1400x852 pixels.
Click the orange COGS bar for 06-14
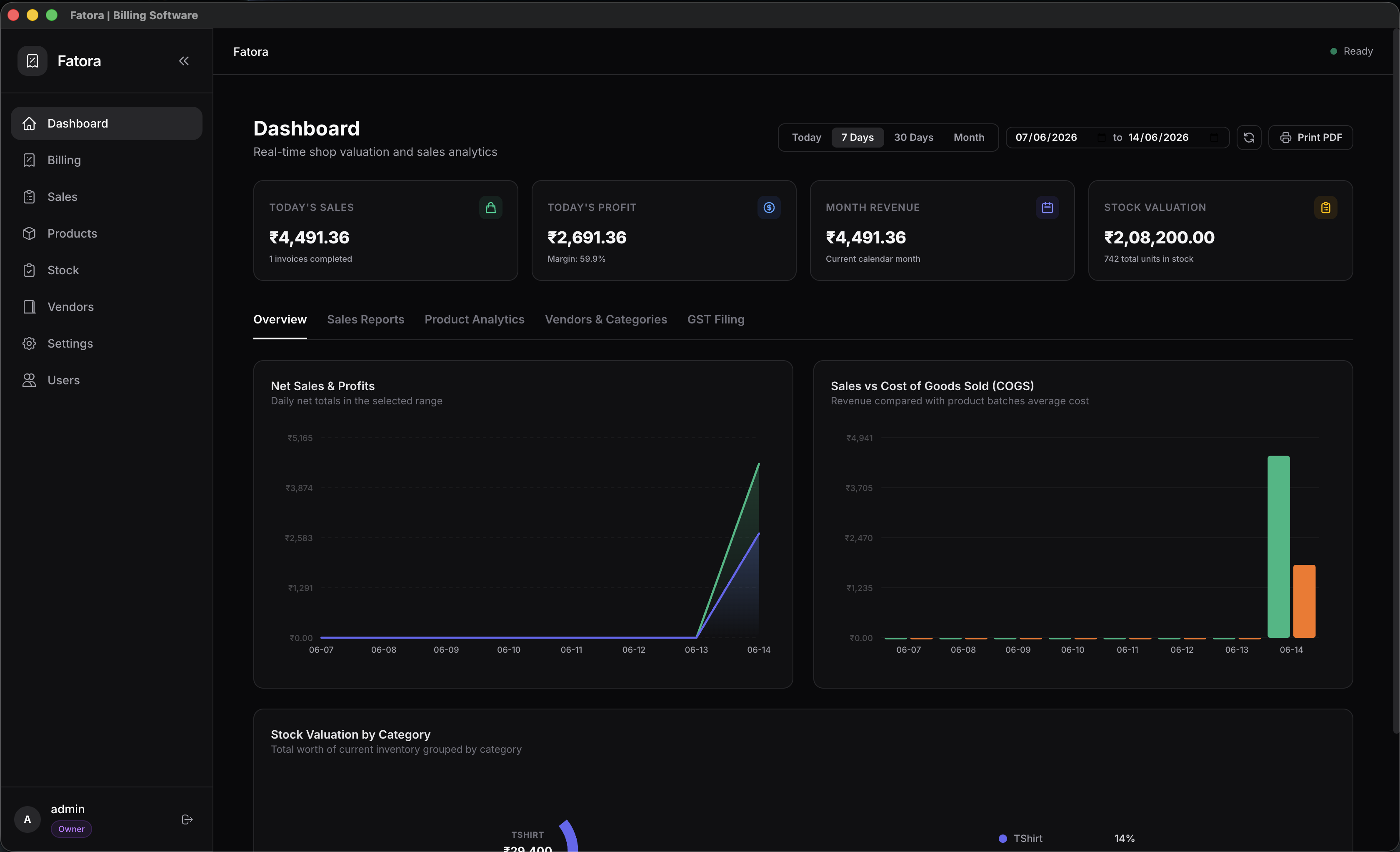pos(1305,601)
